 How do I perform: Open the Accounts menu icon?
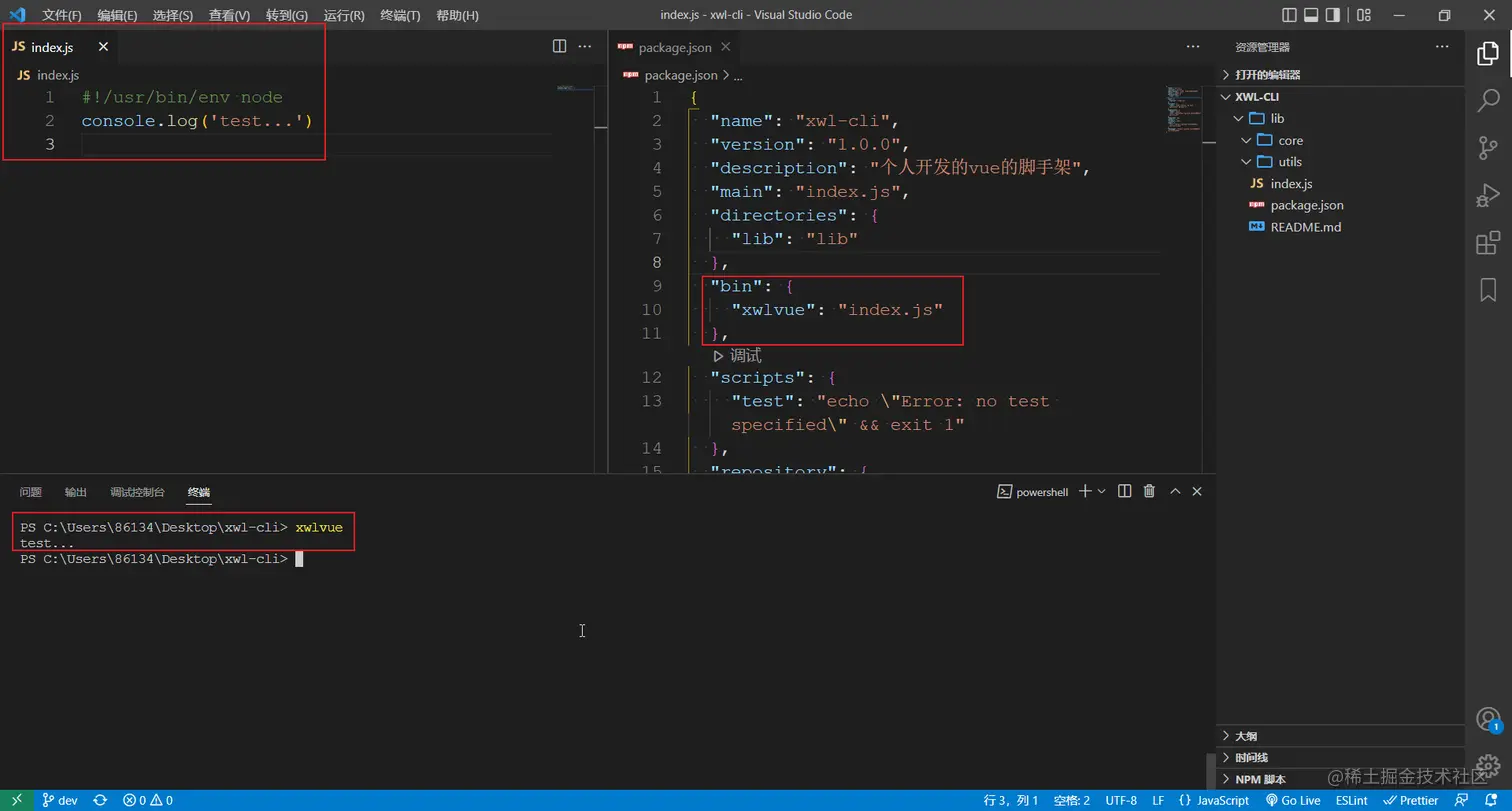[x=1488, y=719]
